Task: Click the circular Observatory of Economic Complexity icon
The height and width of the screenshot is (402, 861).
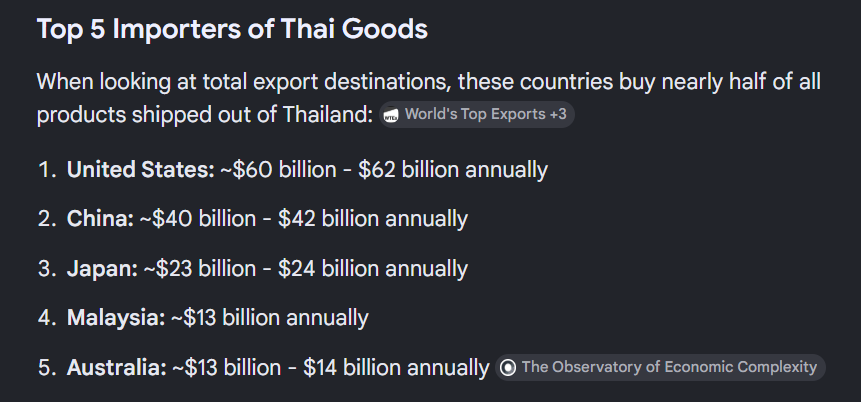Action: 508,367
